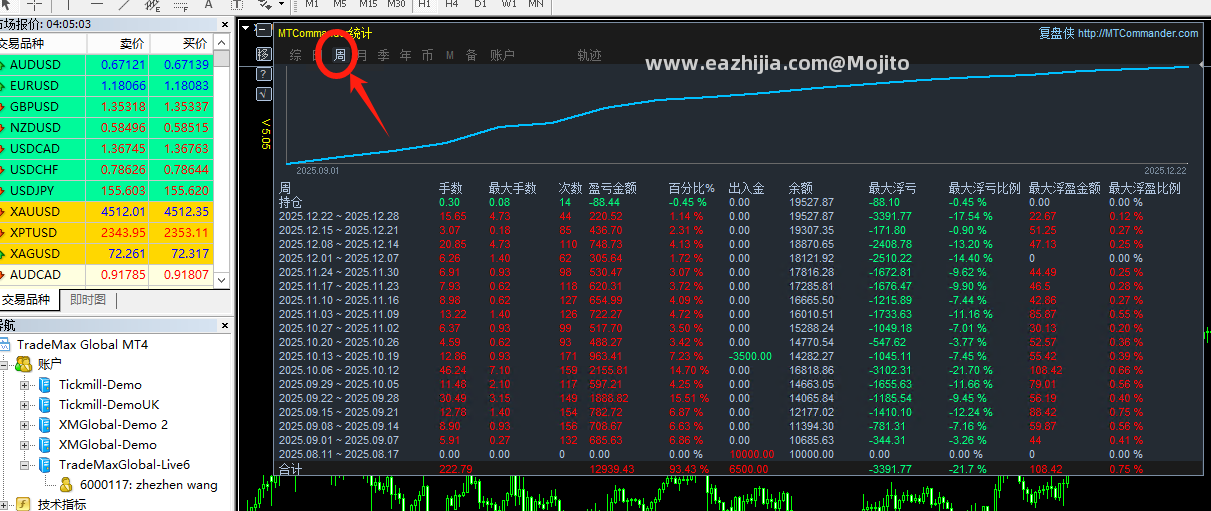Select XAGUSD in market watch
This screenshot has height=511, width=1211.
point(107,253)
